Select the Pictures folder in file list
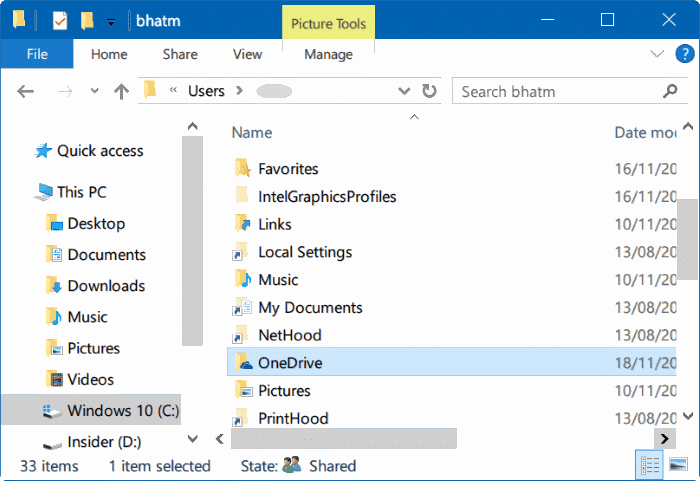This screenshot has width=700, height=481. coord(284,390)
